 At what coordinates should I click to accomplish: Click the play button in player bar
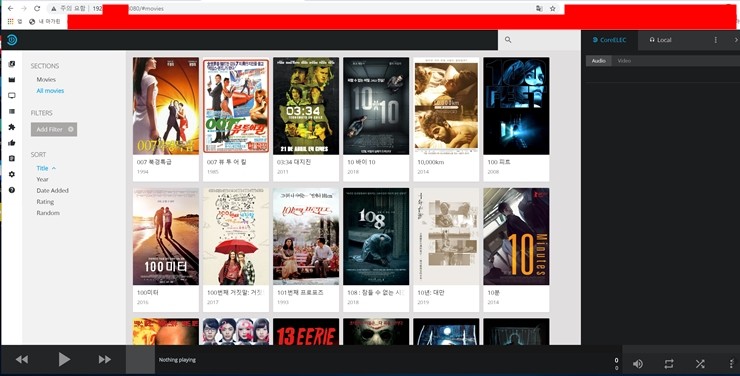pyautogui.click(x=64, y=359)
